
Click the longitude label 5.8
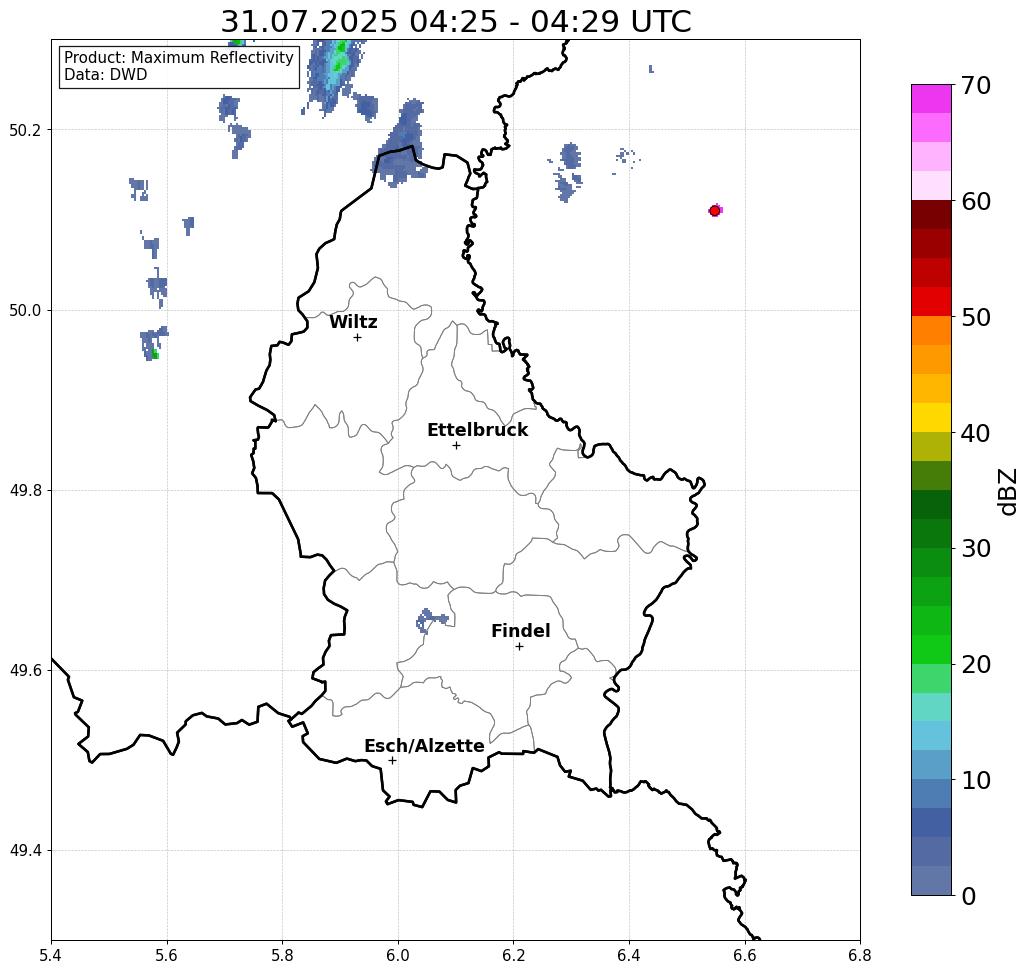pos(282,955)
